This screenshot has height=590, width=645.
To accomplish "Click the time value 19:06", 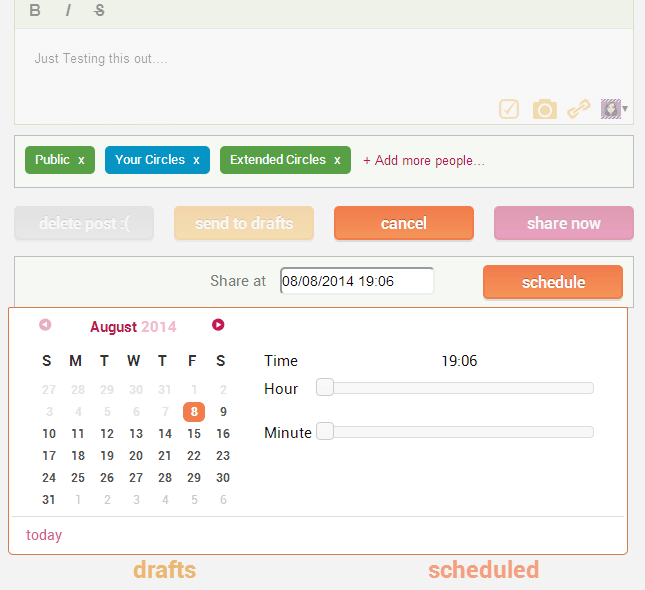I will coord(459,361).
